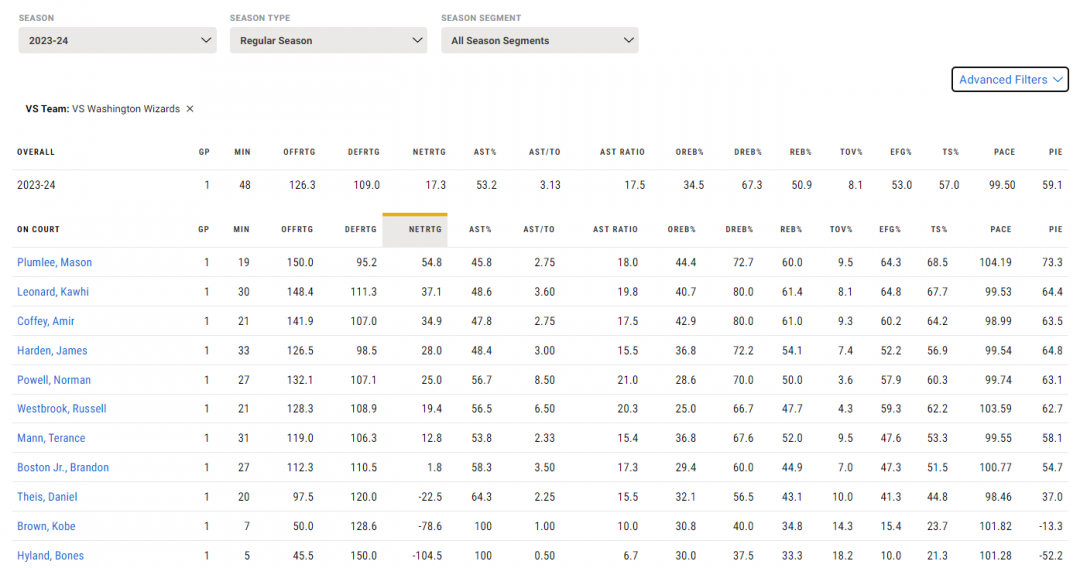Sort on-court table by PACE

(1001, 229)
